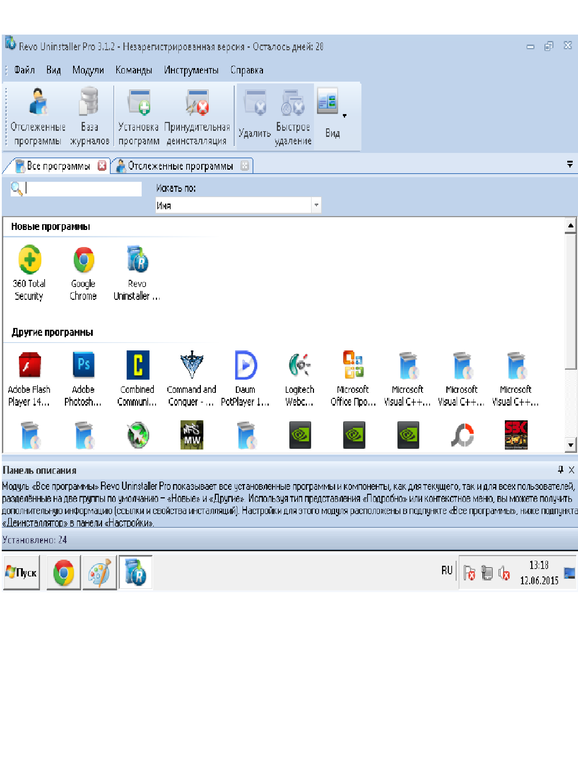Click the muted volume tray icon
This screenshot has height=770, width=578.
pyautogui.click(x=504, y=573)
